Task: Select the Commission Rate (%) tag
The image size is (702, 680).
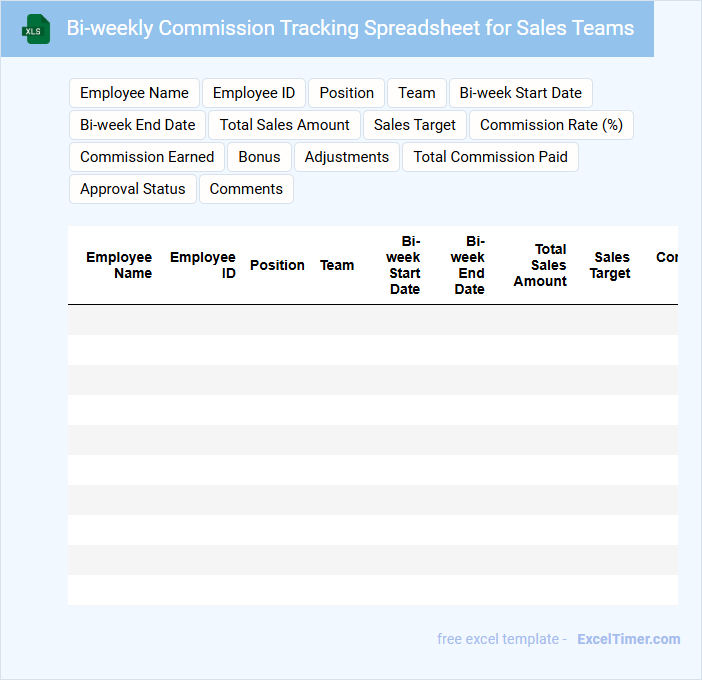Action: click(x=551, y=125)
